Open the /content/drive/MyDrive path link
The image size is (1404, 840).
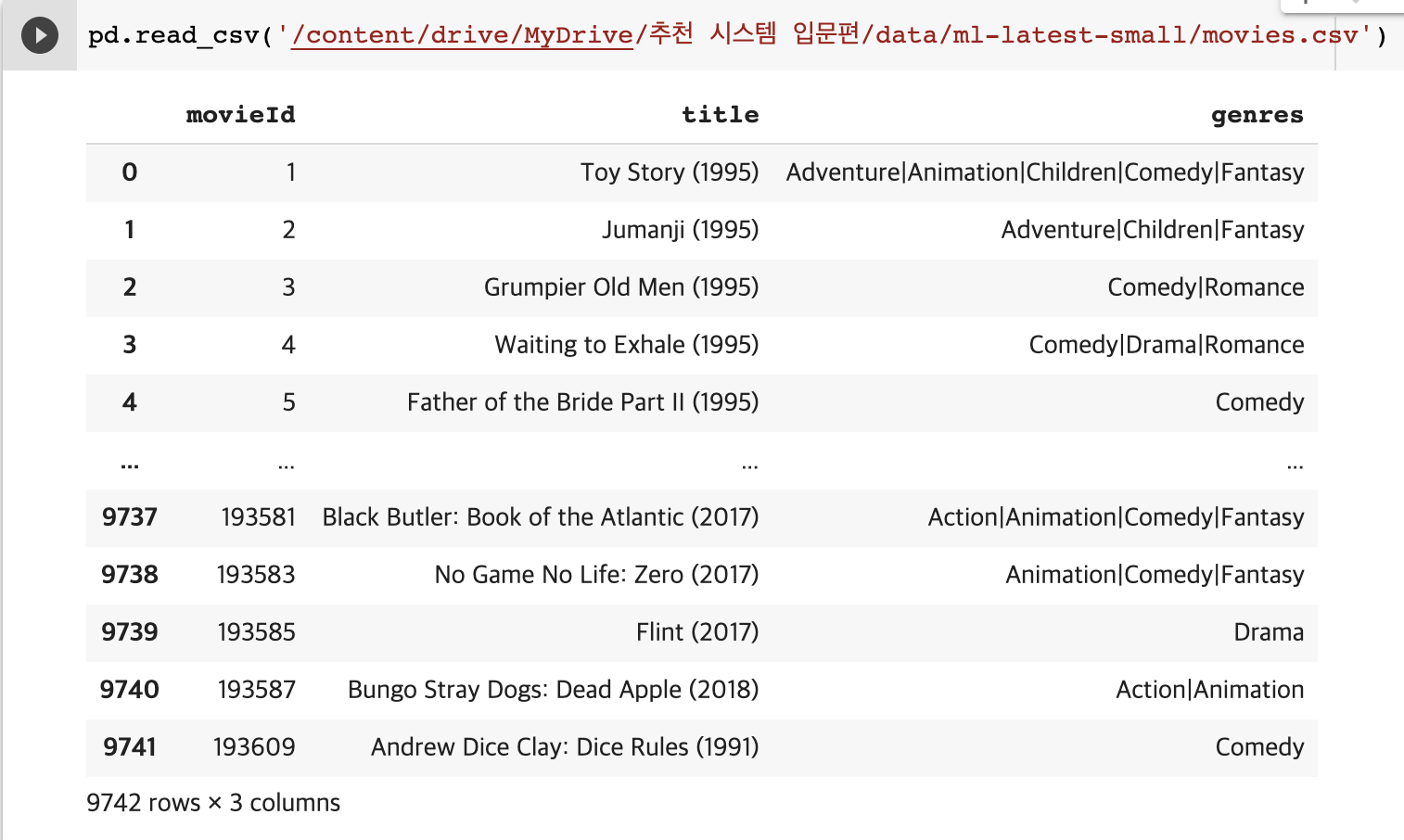[x=462, y=36]
